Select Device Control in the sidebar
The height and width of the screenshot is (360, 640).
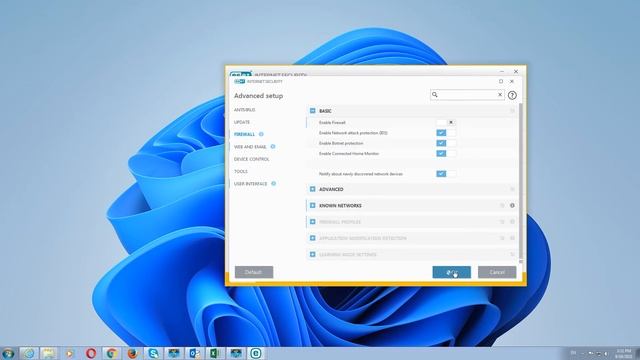pyautogui.click(x=251, y=159)
